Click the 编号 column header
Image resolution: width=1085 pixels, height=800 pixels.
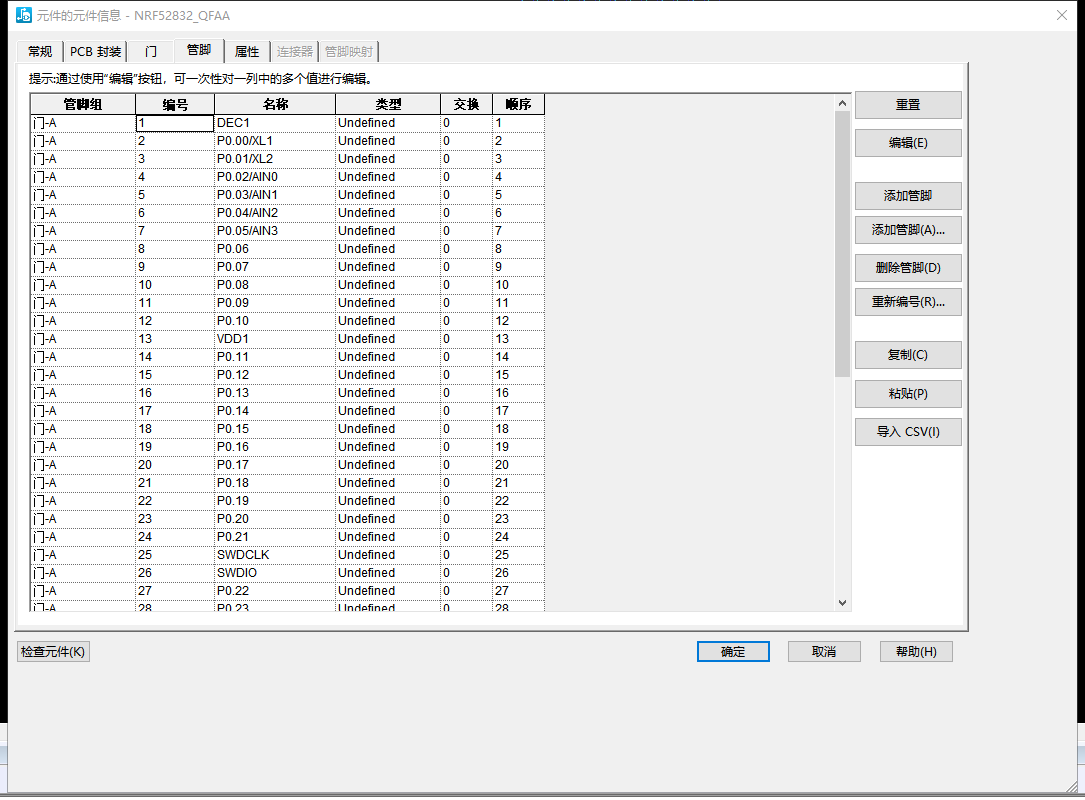(x=175, y=104)
